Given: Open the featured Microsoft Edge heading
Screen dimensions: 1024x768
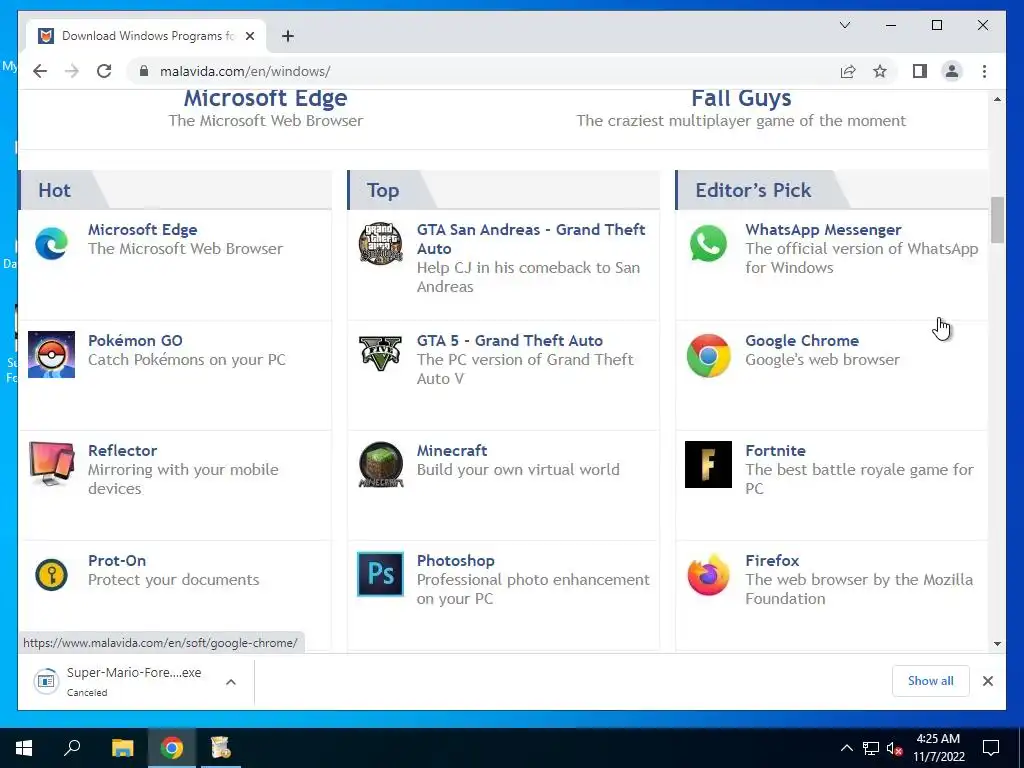Looking at the screenshot, I should tap(265, 98).
